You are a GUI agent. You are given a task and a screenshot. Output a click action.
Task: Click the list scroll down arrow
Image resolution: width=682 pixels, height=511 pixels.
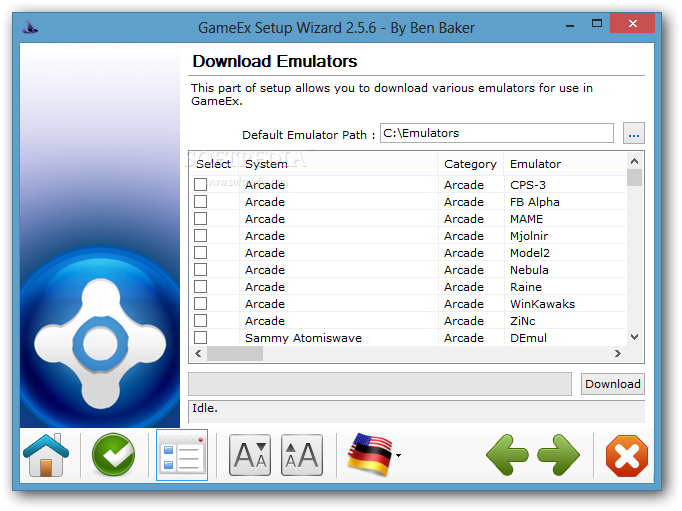(635, 337)
